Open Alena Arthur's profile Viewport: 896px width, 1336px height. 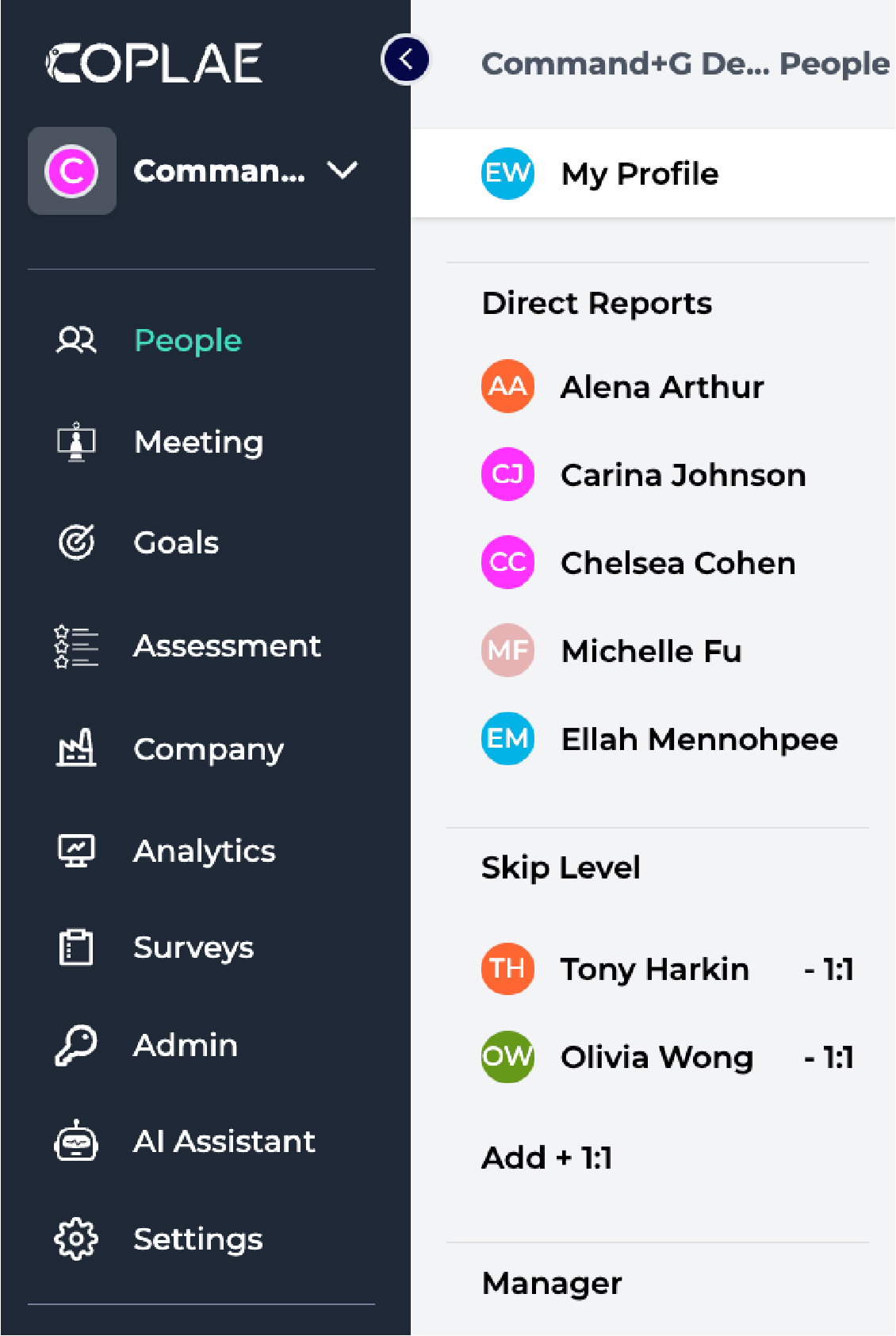(x=662, y=387)
